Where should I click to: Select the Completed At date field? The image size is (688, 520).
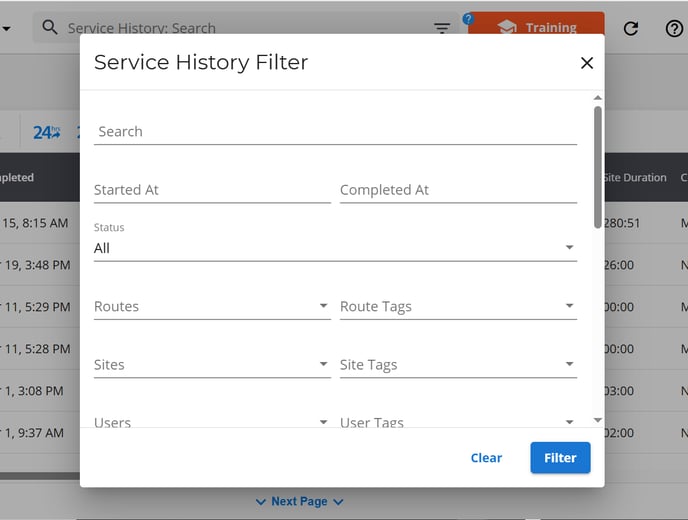(x=458, y=190)
